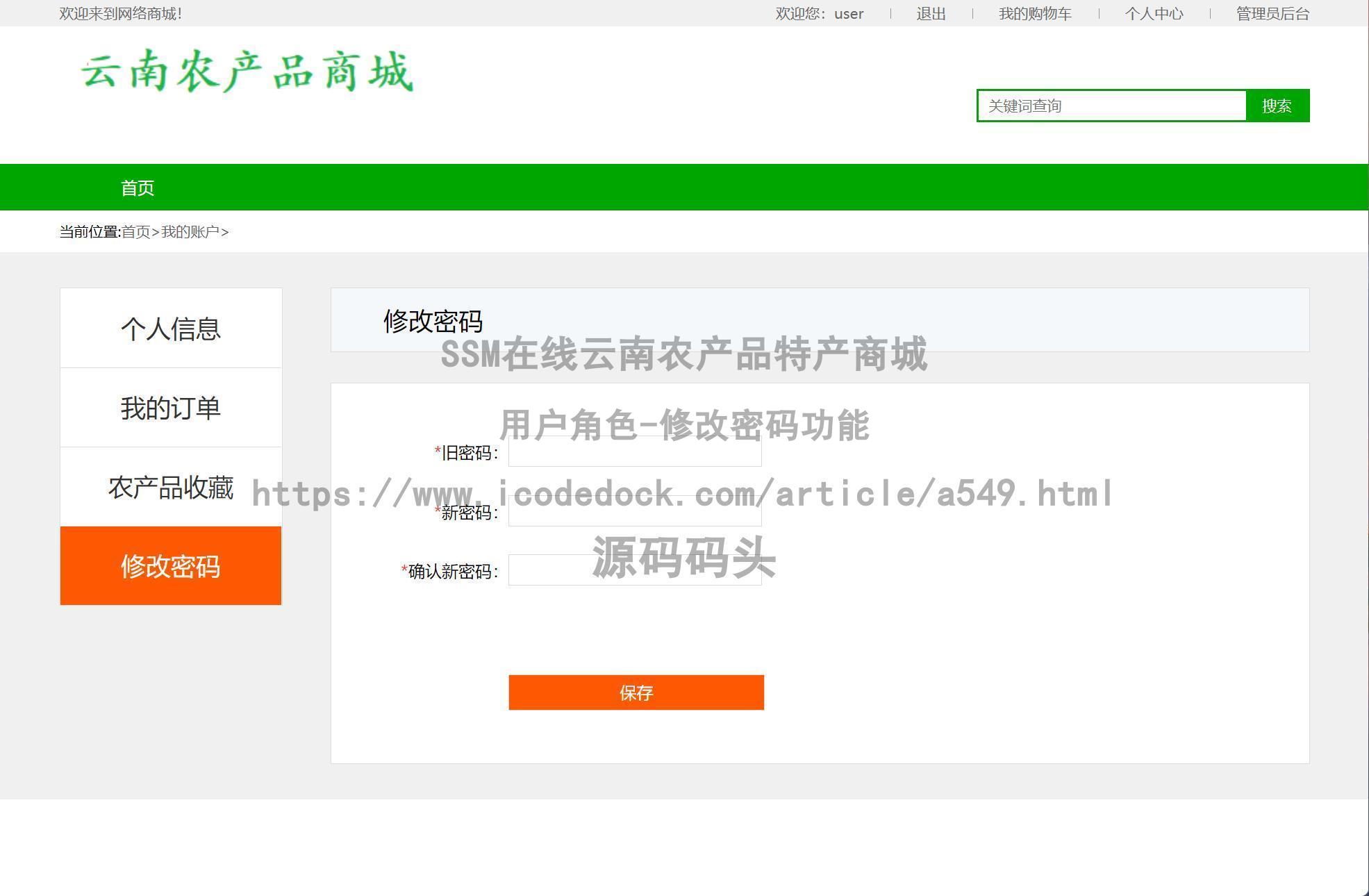Click the 旧密码 input field
The height and width of the screenshot is (896, 1369).
pyautogui.click(x=635, y=452)
